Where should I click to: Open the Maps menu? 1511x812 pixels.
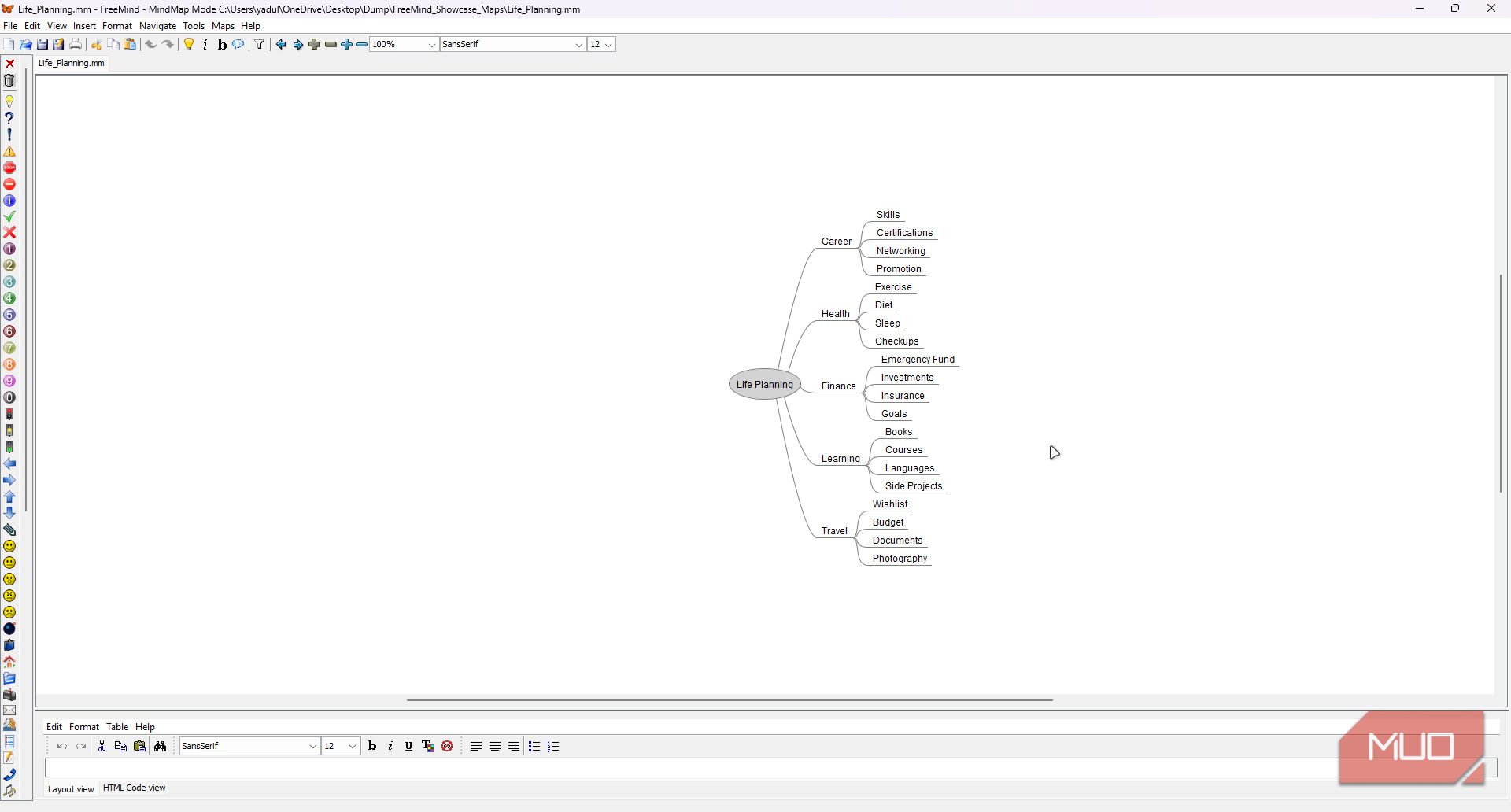(x=223, y=26)
